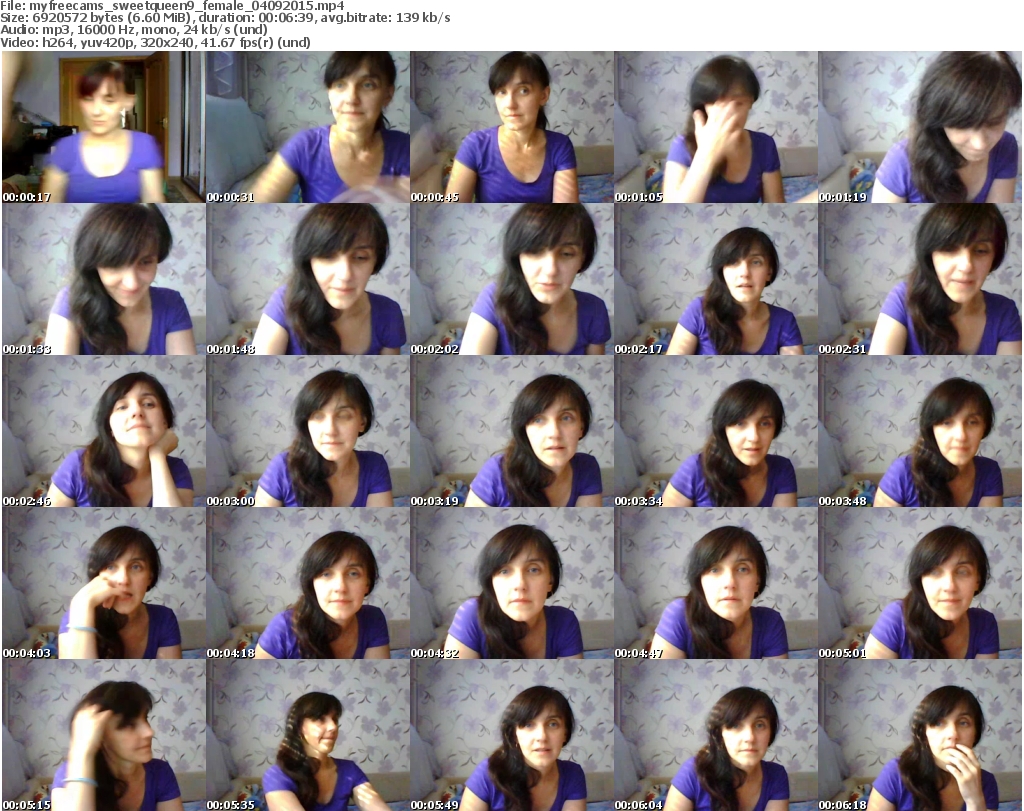Click the 00:06:18 video frame
This screenshot has height=811, width=1024.
pos(920,735)
